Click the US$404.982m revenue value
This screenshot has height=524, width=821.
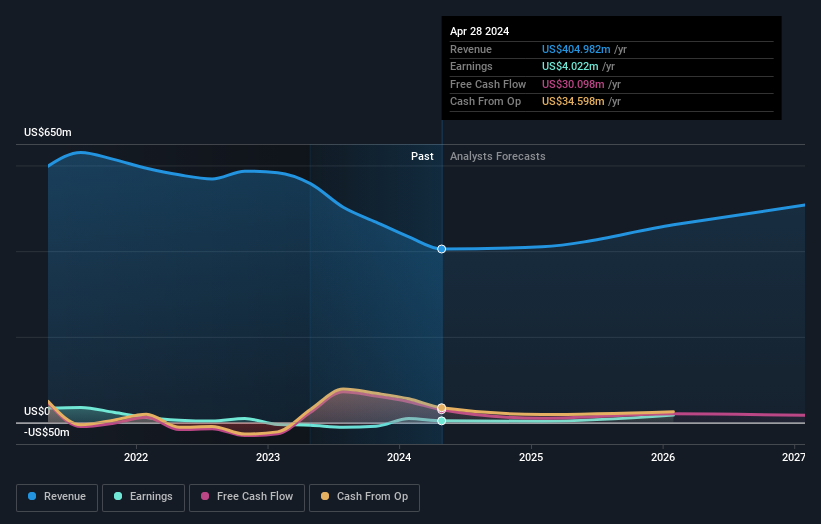[576, 49]
